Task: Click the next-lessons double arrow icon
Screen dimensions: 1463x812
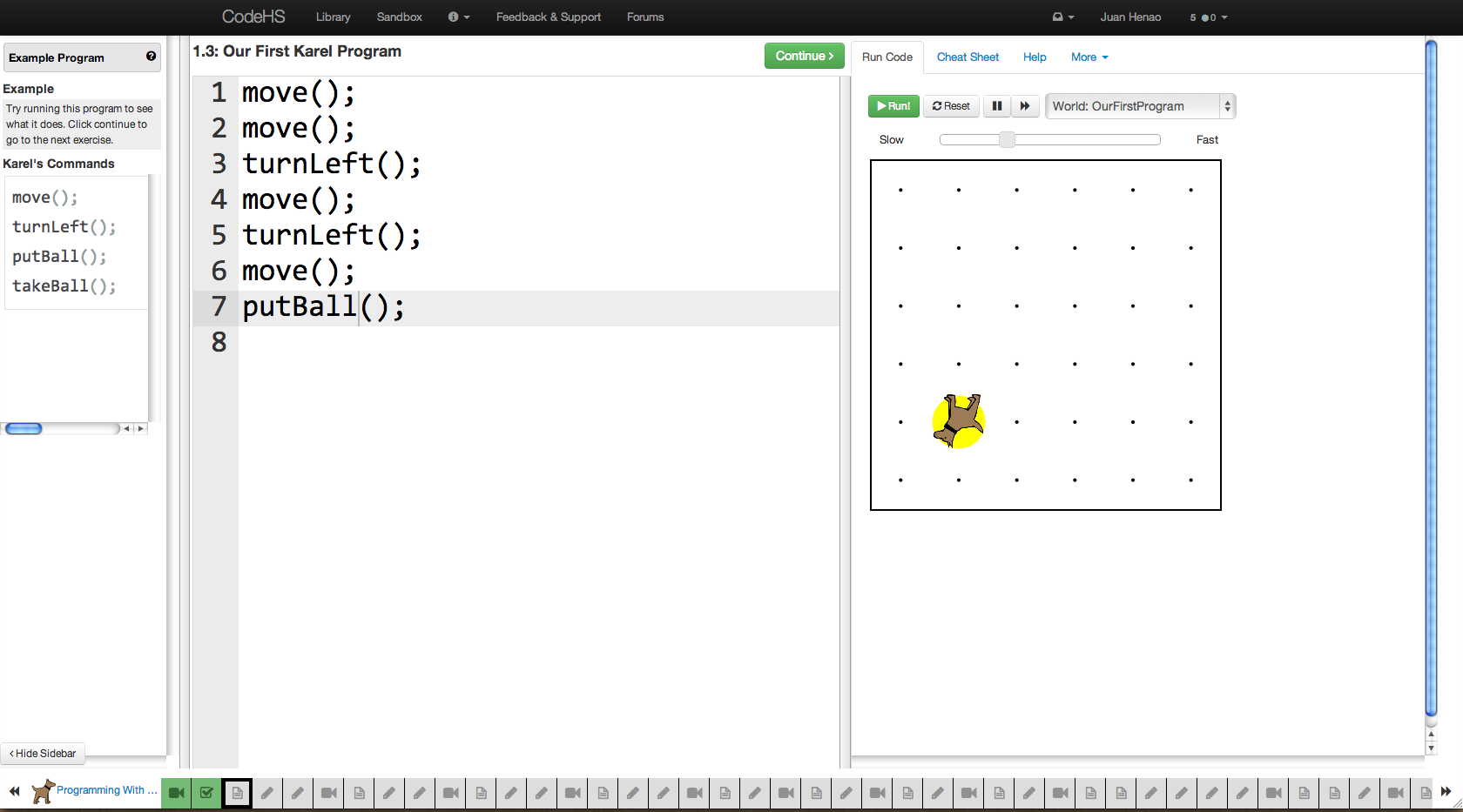Action: [1446, 791]
